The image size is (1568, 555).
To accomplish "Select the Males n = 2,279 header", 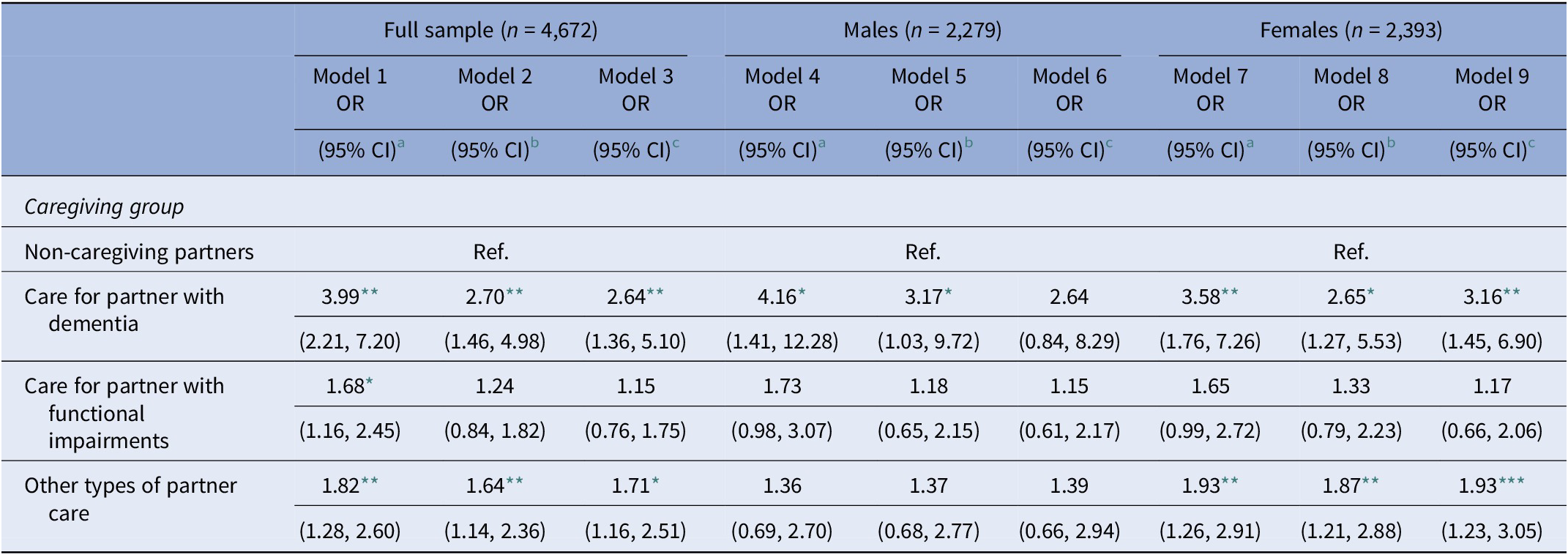I will [x=922, y=30].
